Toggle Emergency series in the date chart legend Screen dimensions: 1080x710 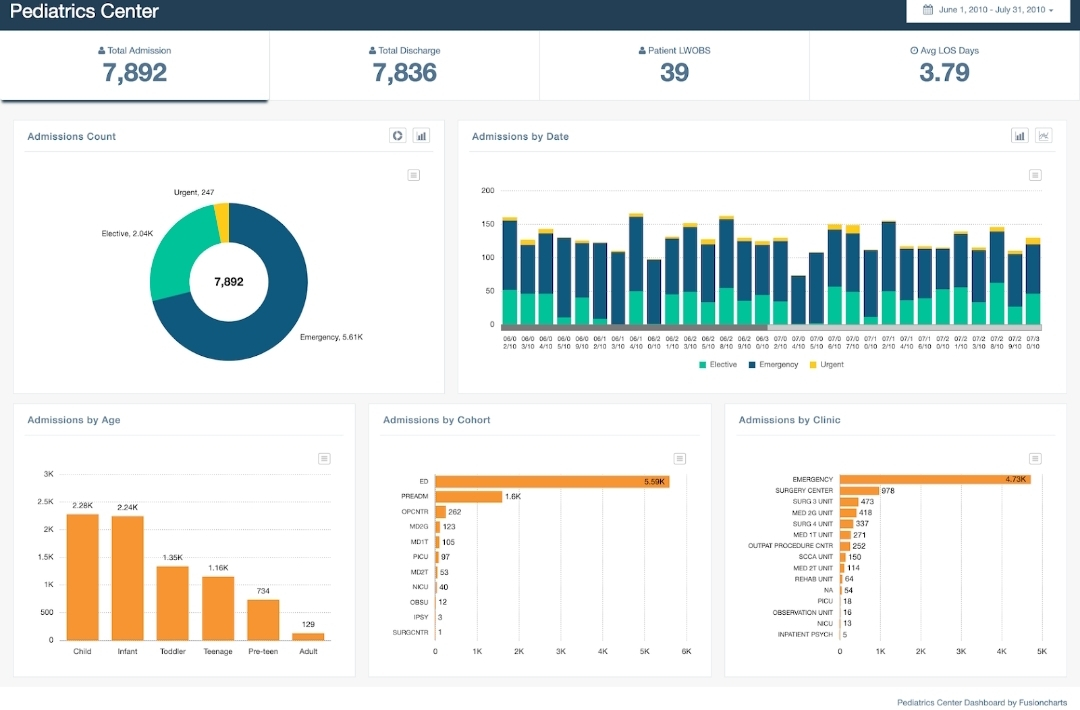click(772, 365)
